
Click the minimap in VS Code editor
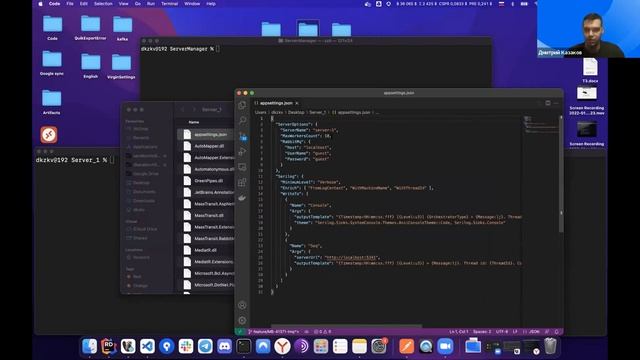point(541,124)
